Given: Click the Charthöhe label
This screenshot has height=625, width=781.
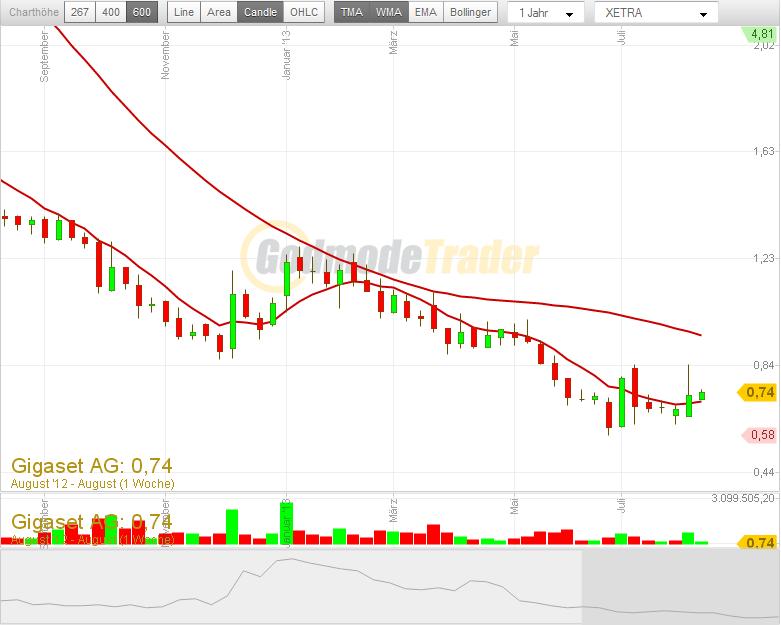Looking at the screenshot, I should (x=34, y=12).
